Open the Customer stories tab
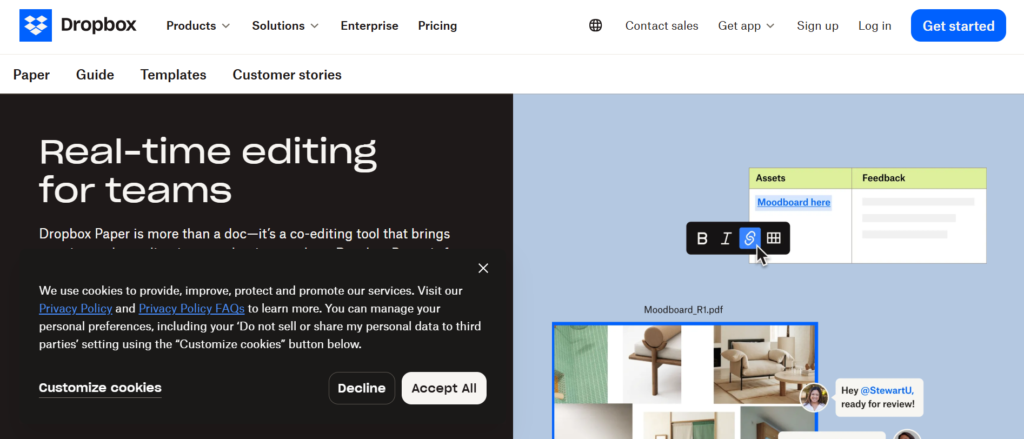Viewport: 1024px width, 439px height. coord(287,75)
